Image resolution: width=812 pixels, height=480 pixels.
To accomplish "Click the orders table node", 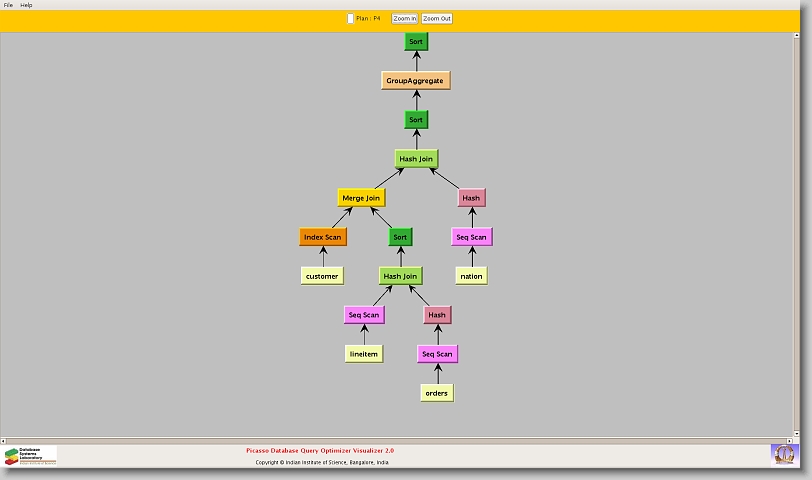I will click(x=437, y=393).
